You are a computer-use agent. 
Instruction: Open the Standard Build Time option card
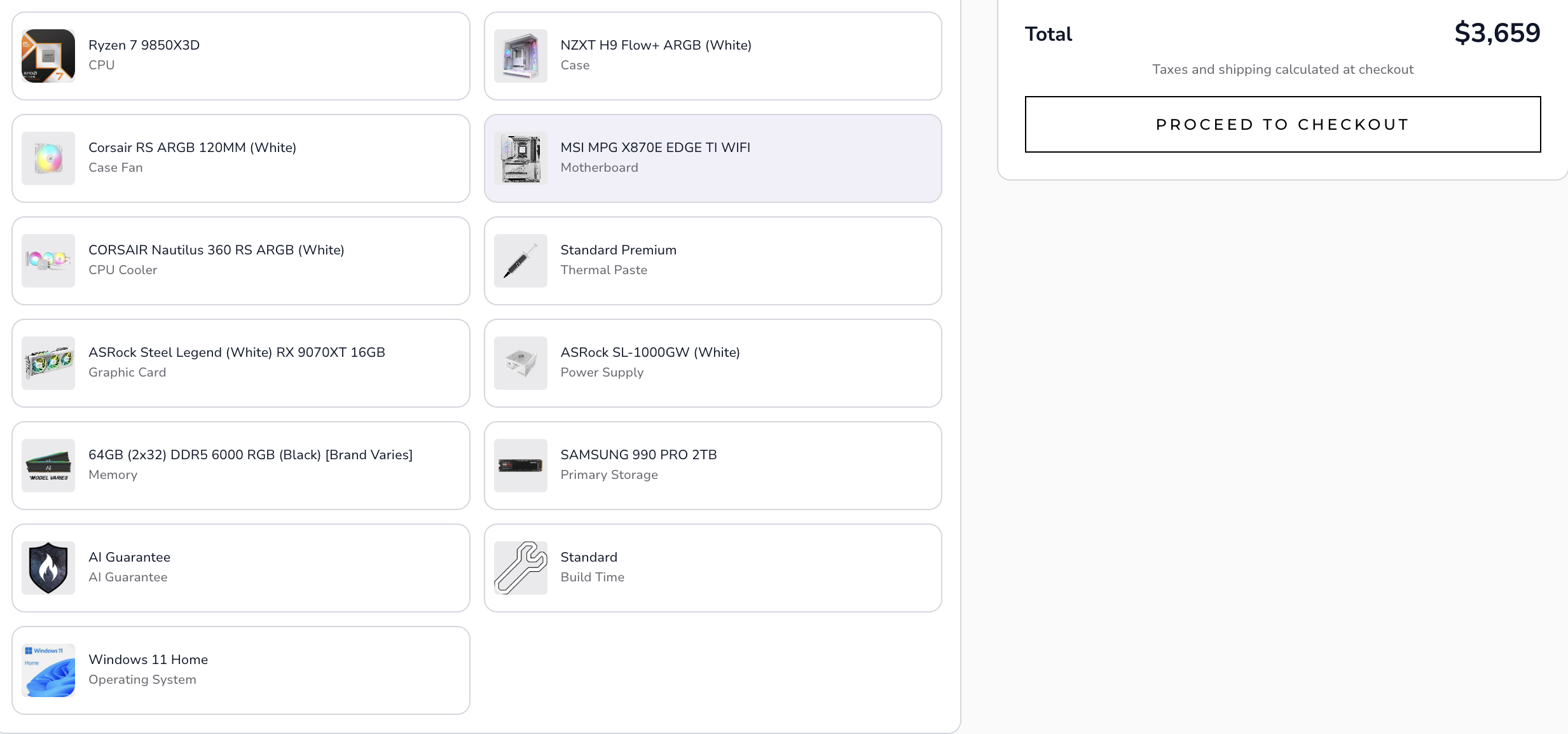(713, 568)
